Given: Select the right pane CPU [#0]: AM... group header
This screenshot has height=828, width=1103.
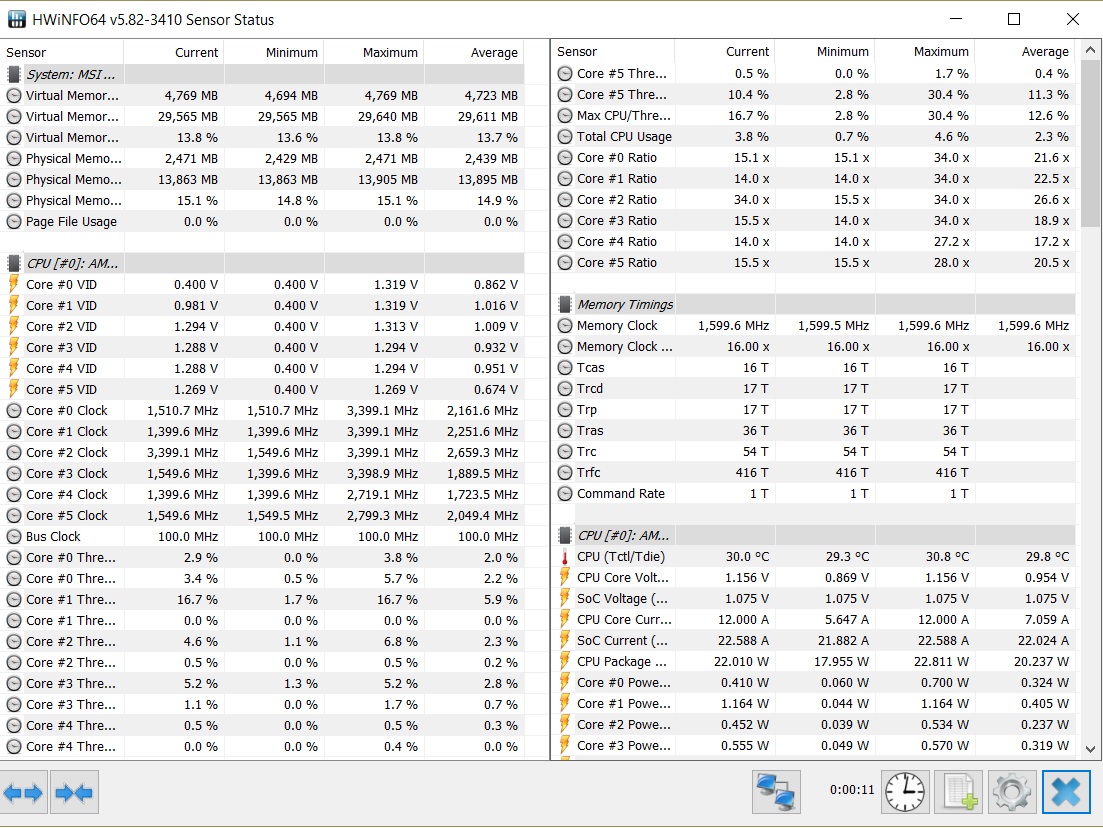Looking at the screenshot, I should (x=813, y=535).
